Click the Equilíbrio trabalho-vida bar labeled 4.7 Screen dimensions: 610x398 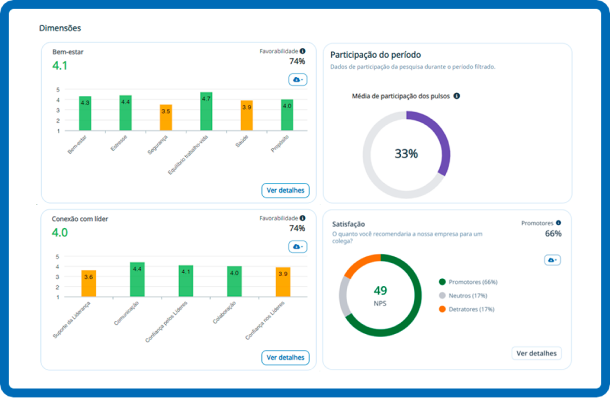(x=206, y=111)
